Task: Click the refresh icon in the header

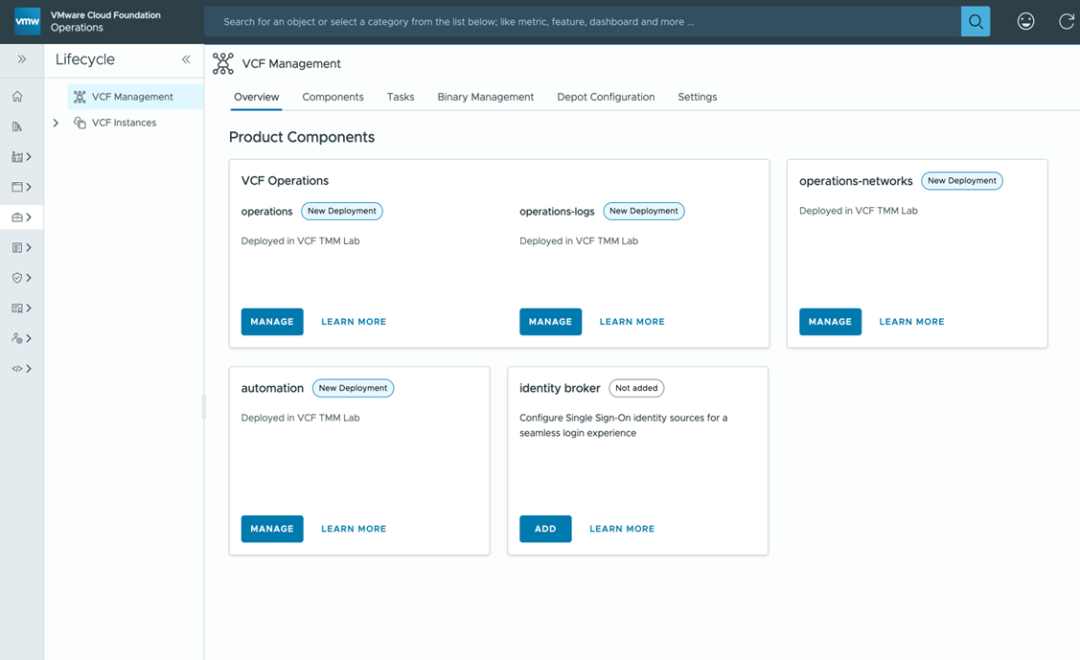Action: click(1066, 21)
